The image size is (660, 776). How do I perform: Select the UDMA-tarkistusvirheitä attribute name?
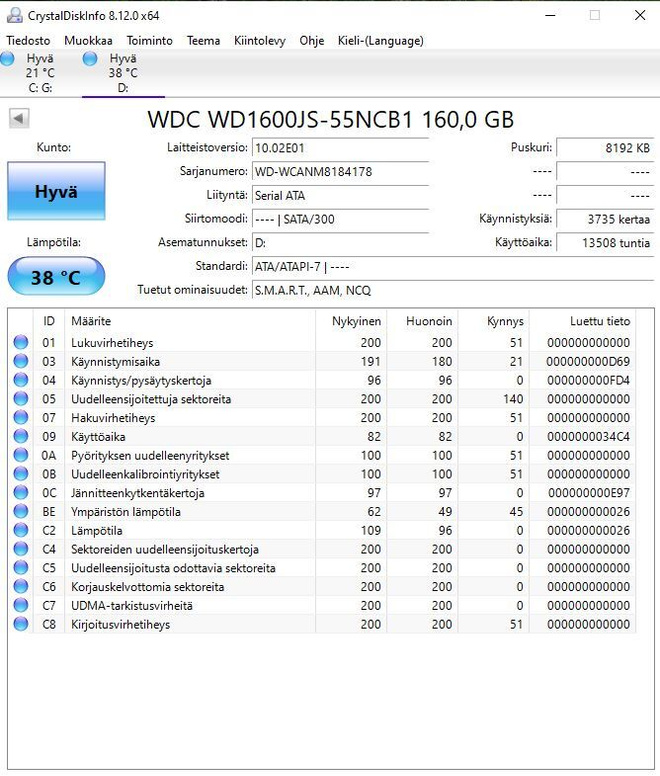tap(132, 606)
